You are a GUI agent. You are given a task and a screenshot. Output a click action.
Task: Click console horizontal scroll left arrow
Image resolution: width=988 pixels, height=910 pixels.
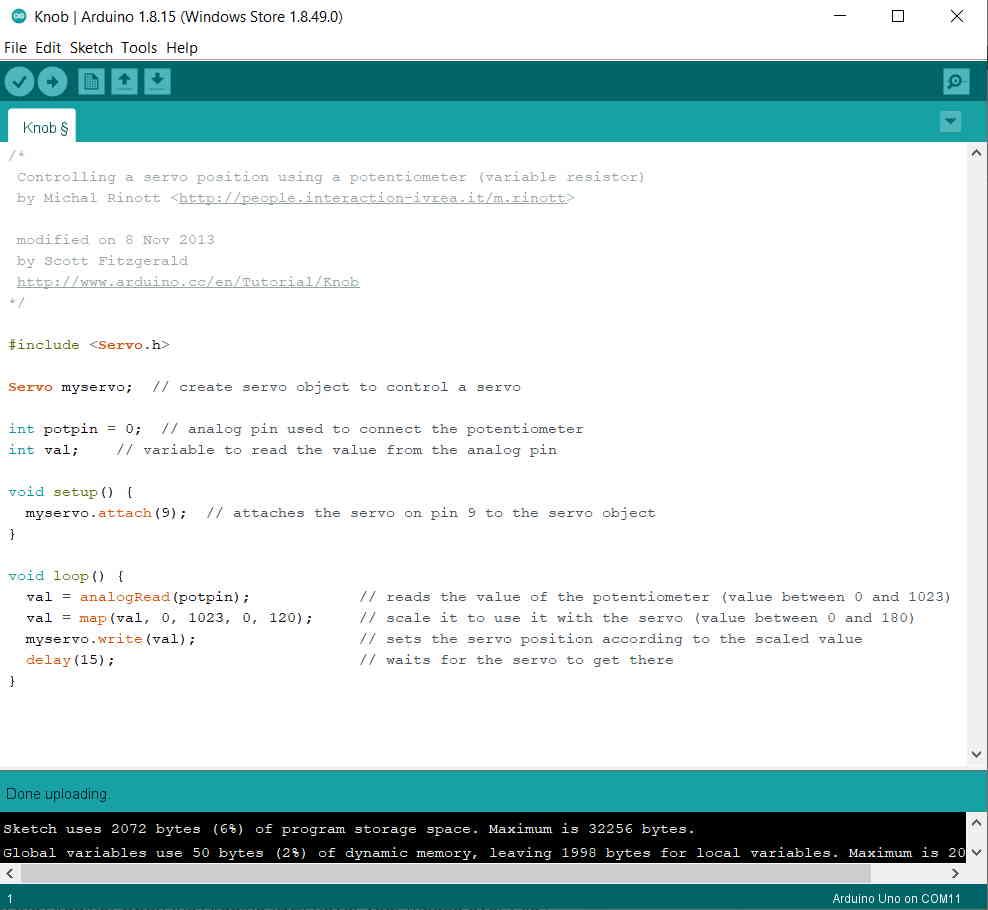tap(9, 873)
